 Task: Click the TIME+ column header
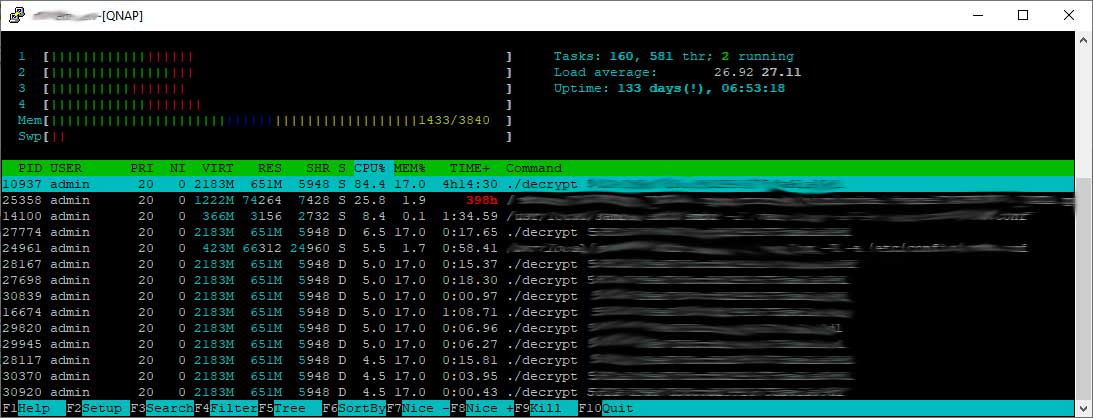click(470, 168)
